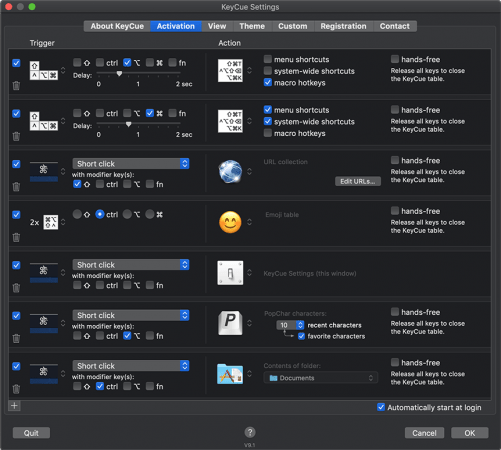
Task: Select shift radio button in Emoji row
Action: pos(77,214)
